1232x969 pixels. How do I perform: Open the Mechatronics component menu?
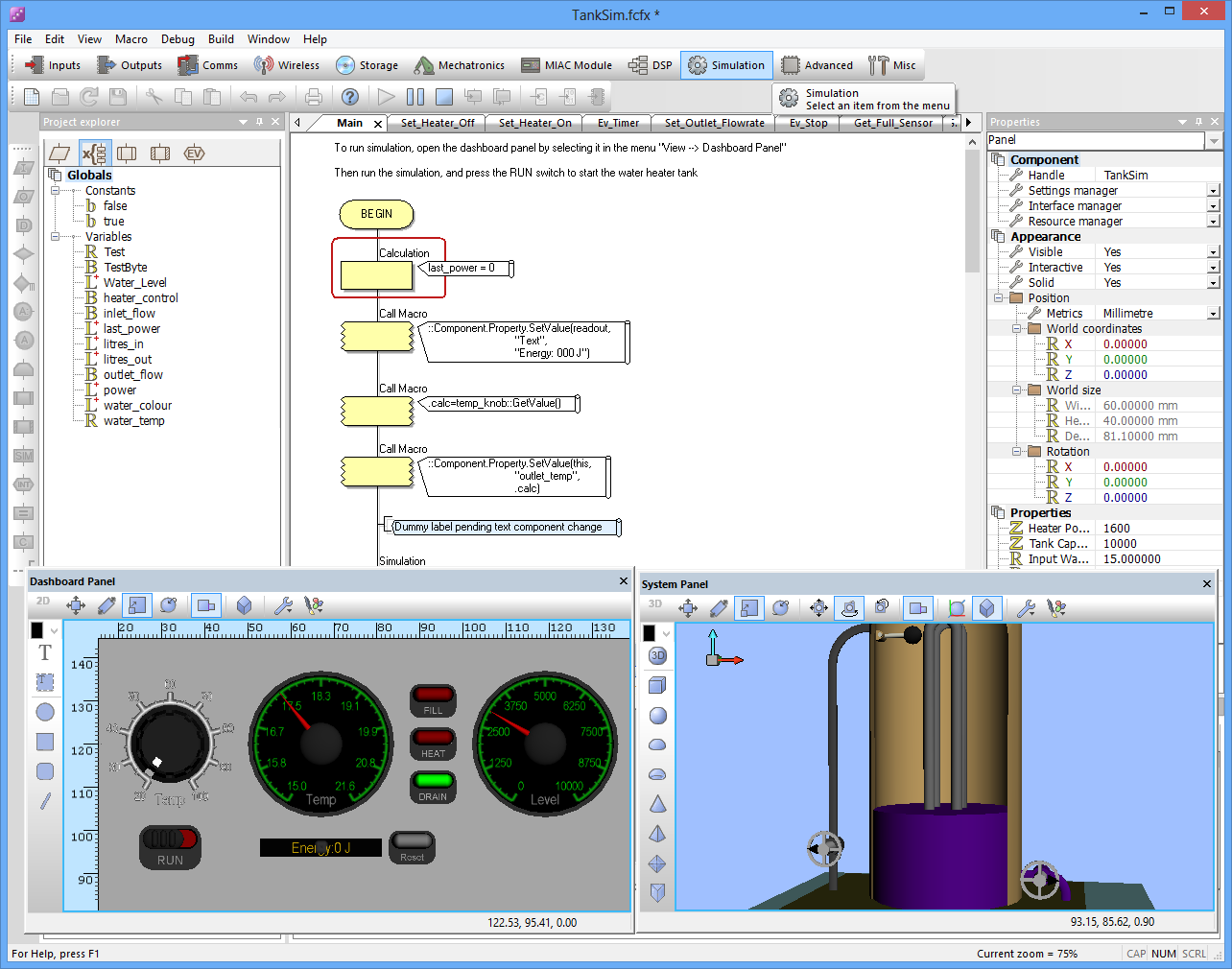(x=460, y=65)
